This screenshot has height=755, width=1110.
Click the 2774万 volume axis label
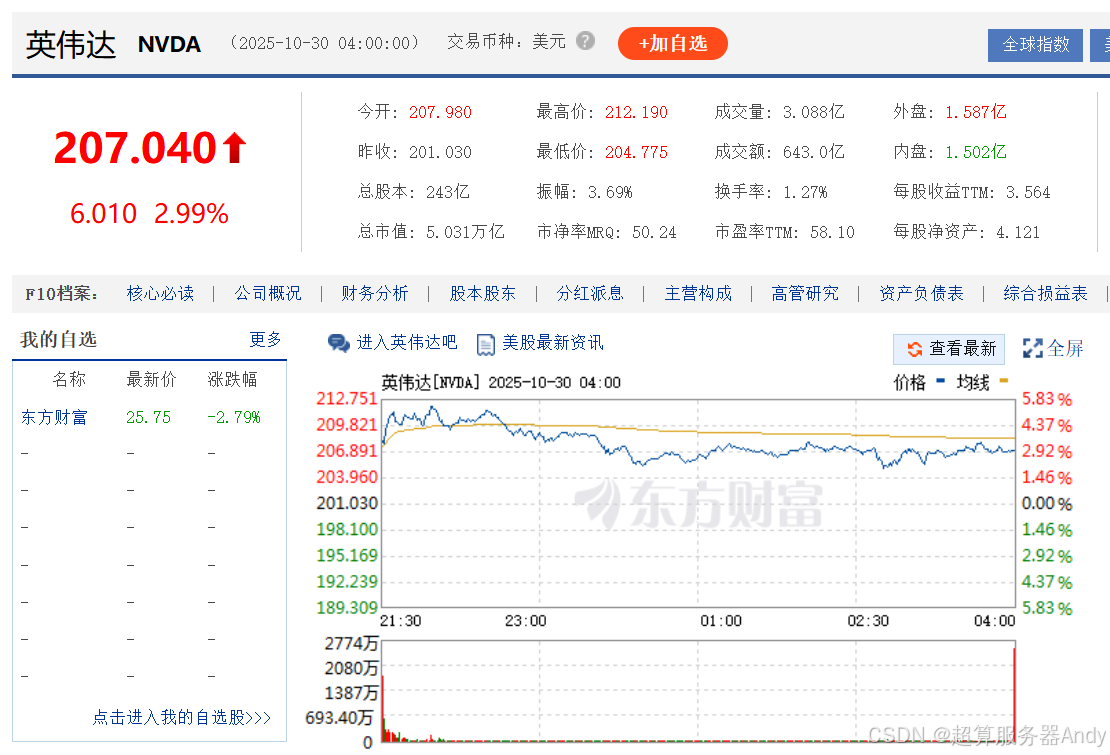351,644
